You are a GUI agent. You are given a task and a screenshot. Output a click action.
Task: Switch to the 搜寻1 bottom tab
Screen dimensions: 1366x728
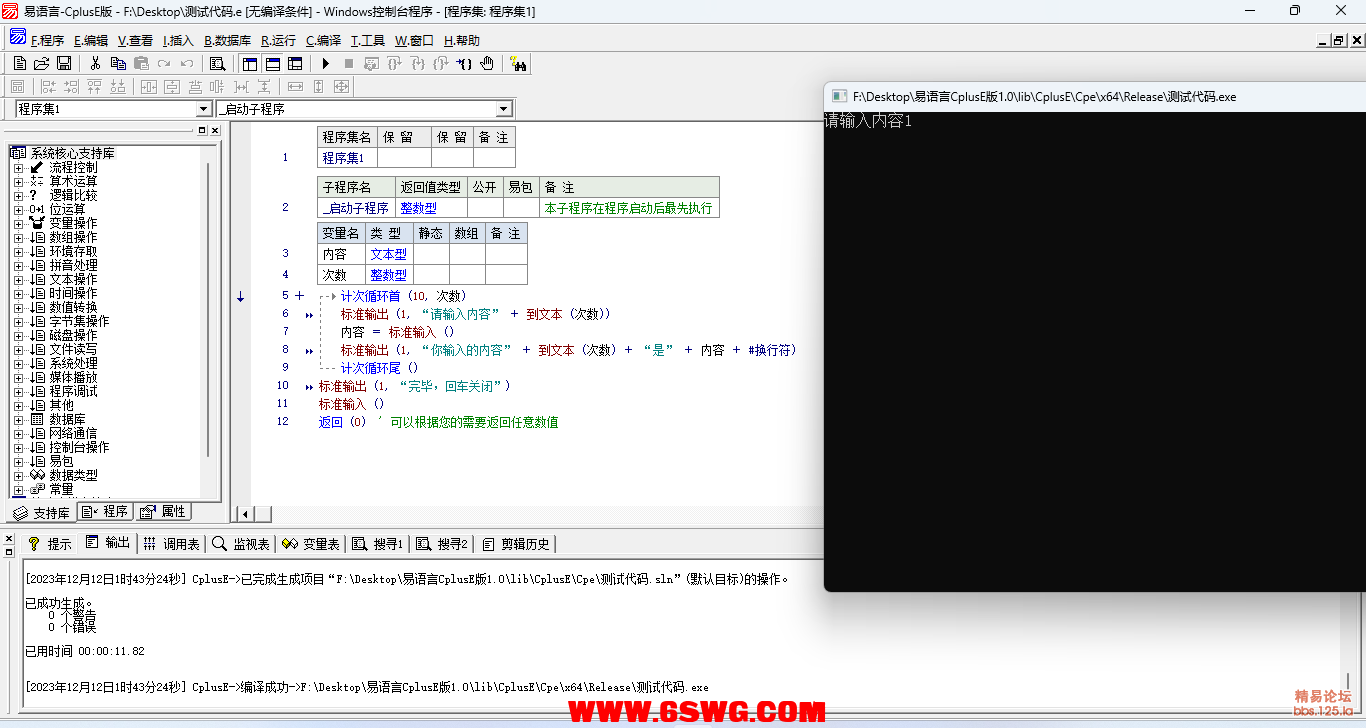[x=378, y=544]
